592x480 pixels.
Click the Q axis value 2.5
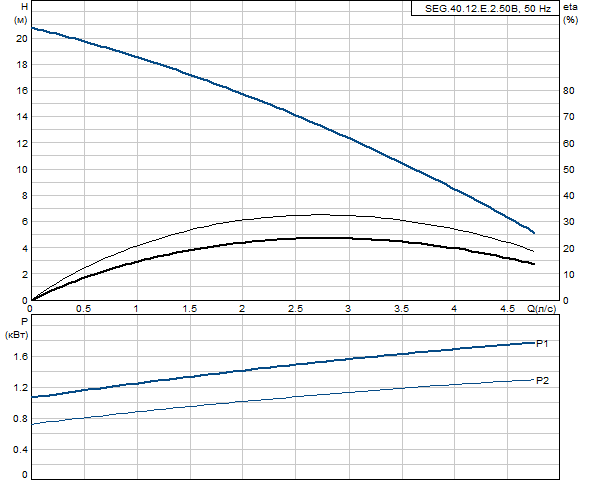[296, 309]
